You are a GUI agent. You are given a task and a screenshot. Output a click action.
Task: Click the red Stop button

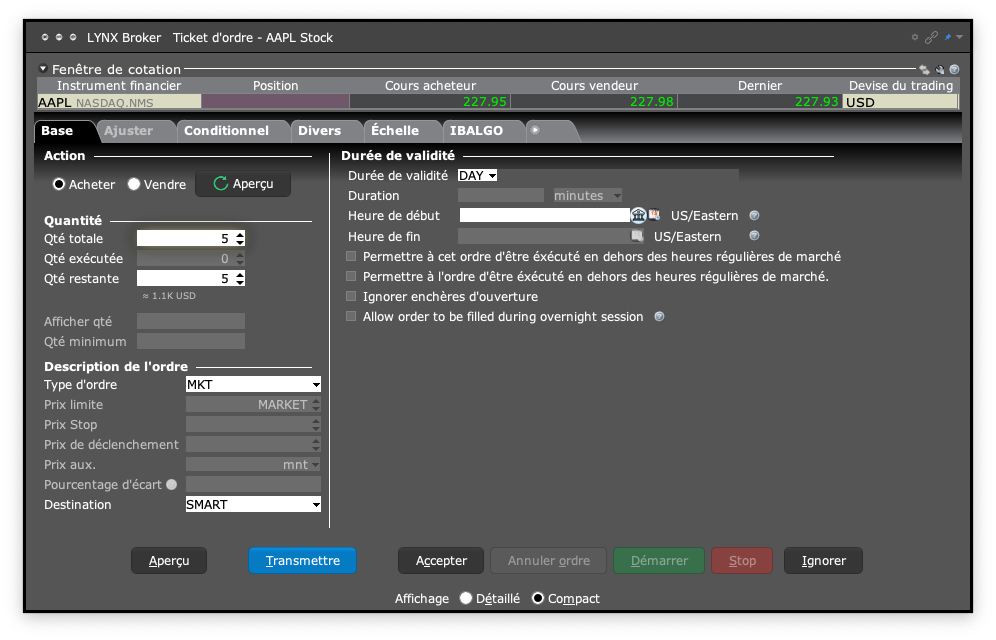tap(742, 561)
